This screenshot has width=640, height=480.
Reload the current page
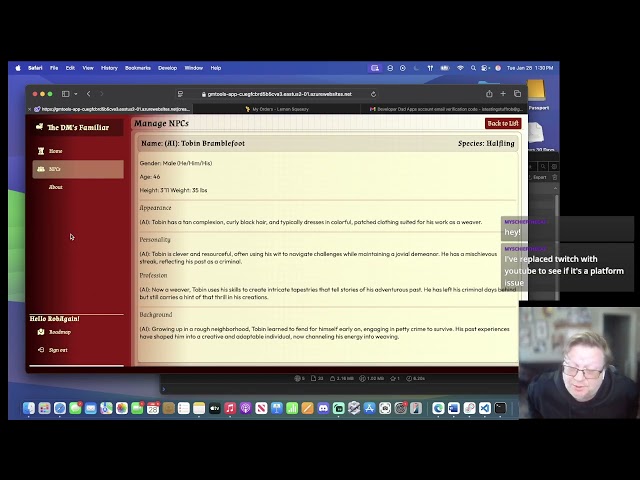click(x=373, y=94)
